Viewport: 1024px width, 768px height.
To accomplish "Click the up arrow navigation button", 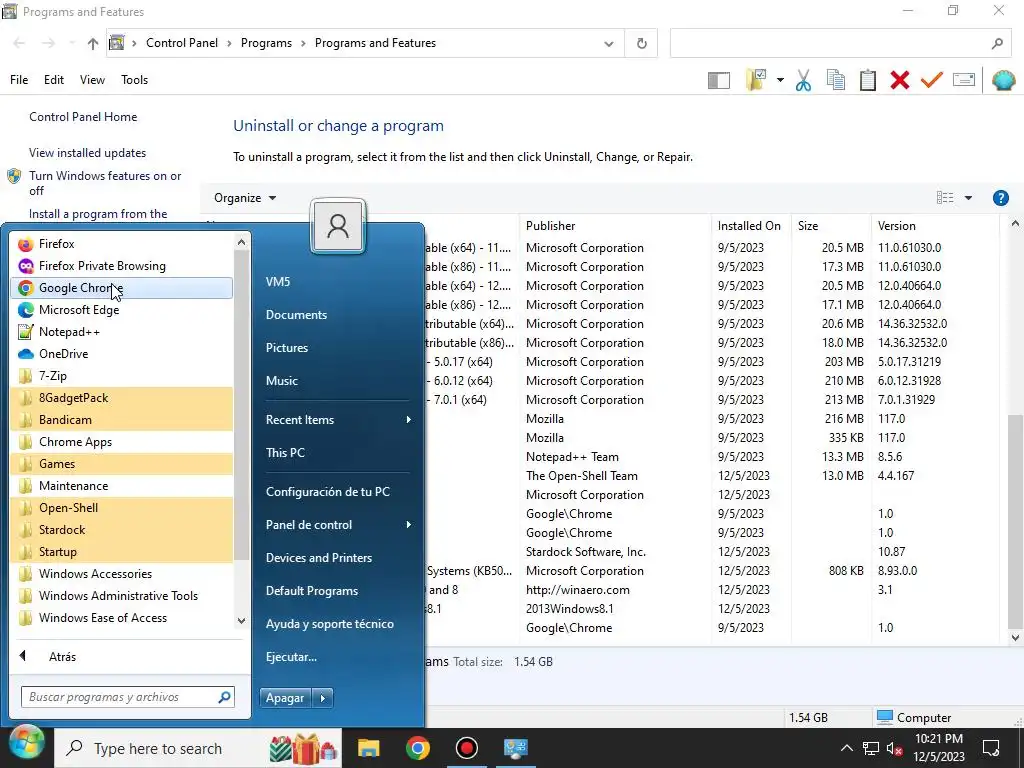I will pos(93,44).
